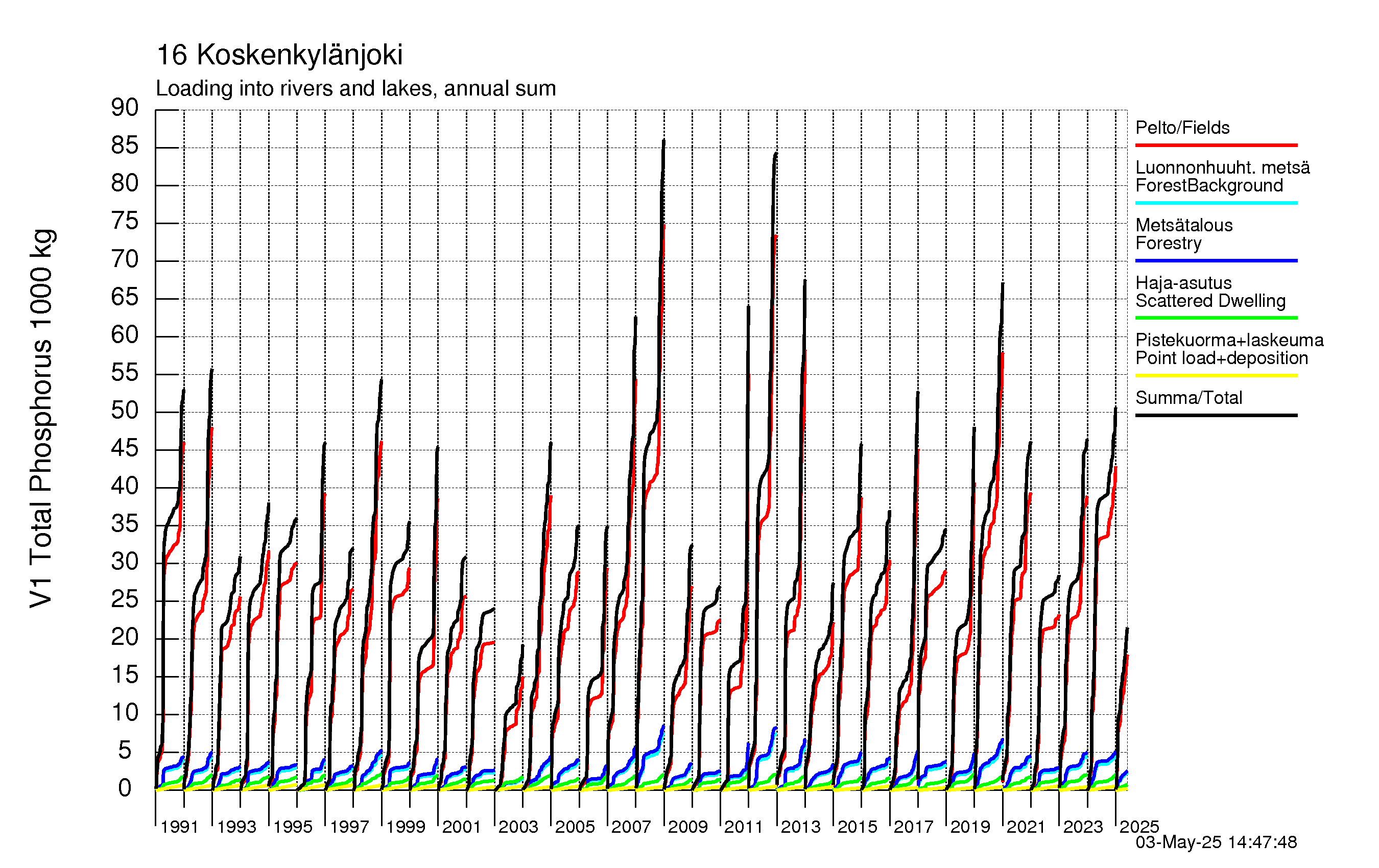The width and height of the screenshot is (1379, 868).
Task: Click the y-axis value 10
Action: point(125,713)
